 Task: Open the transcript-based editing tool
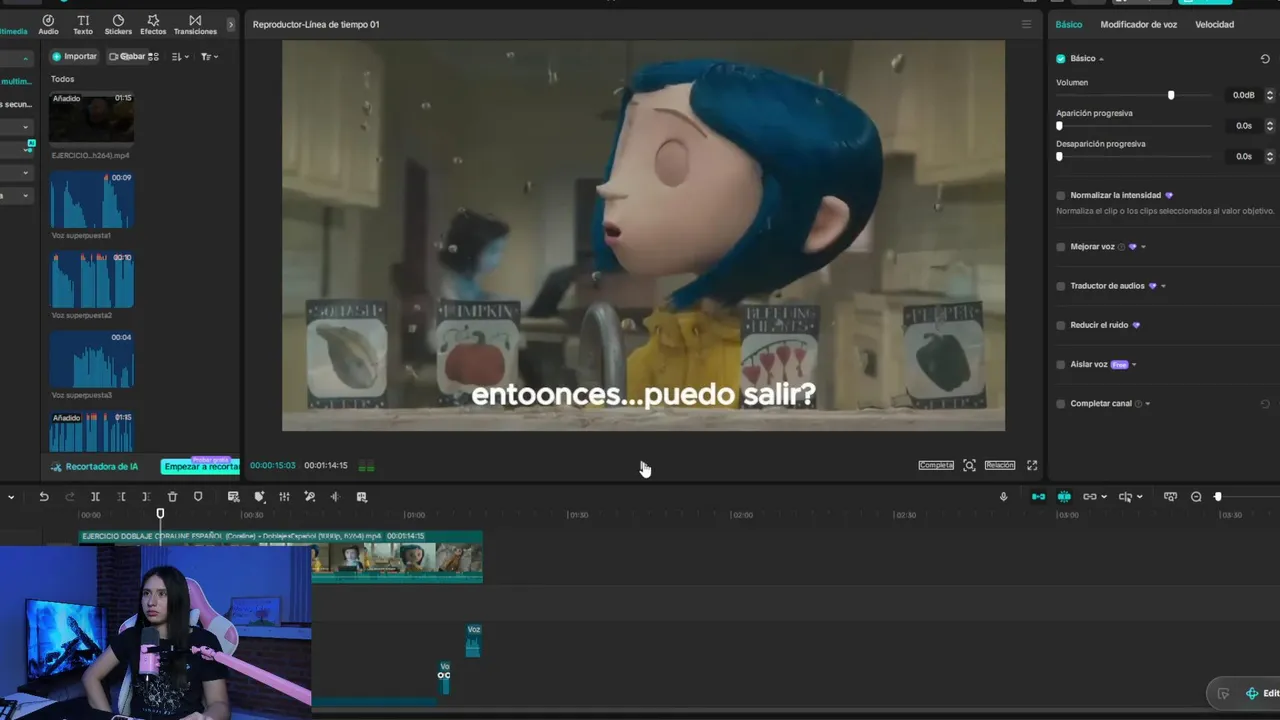(x=233, y=497)
